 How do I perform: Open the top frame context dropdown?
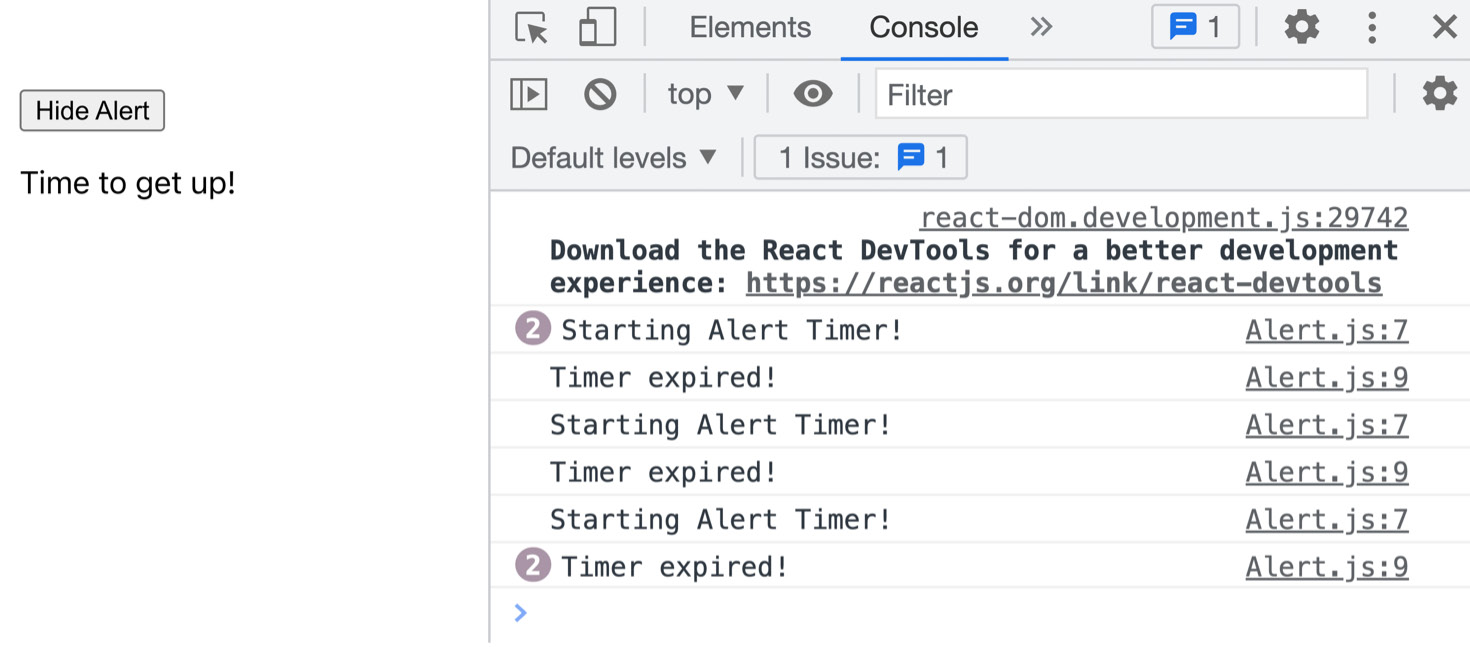pos(703,94)
